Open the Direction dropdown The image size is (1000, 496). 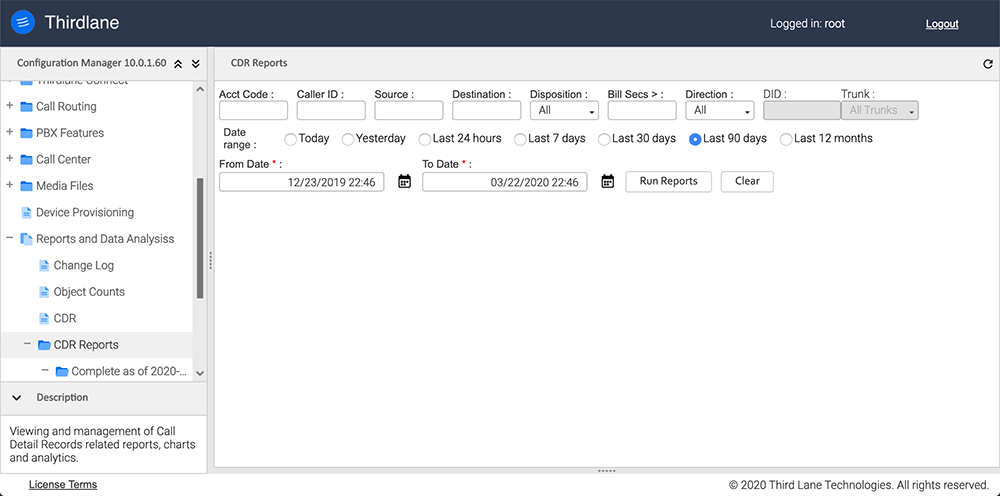pos(719,110)
